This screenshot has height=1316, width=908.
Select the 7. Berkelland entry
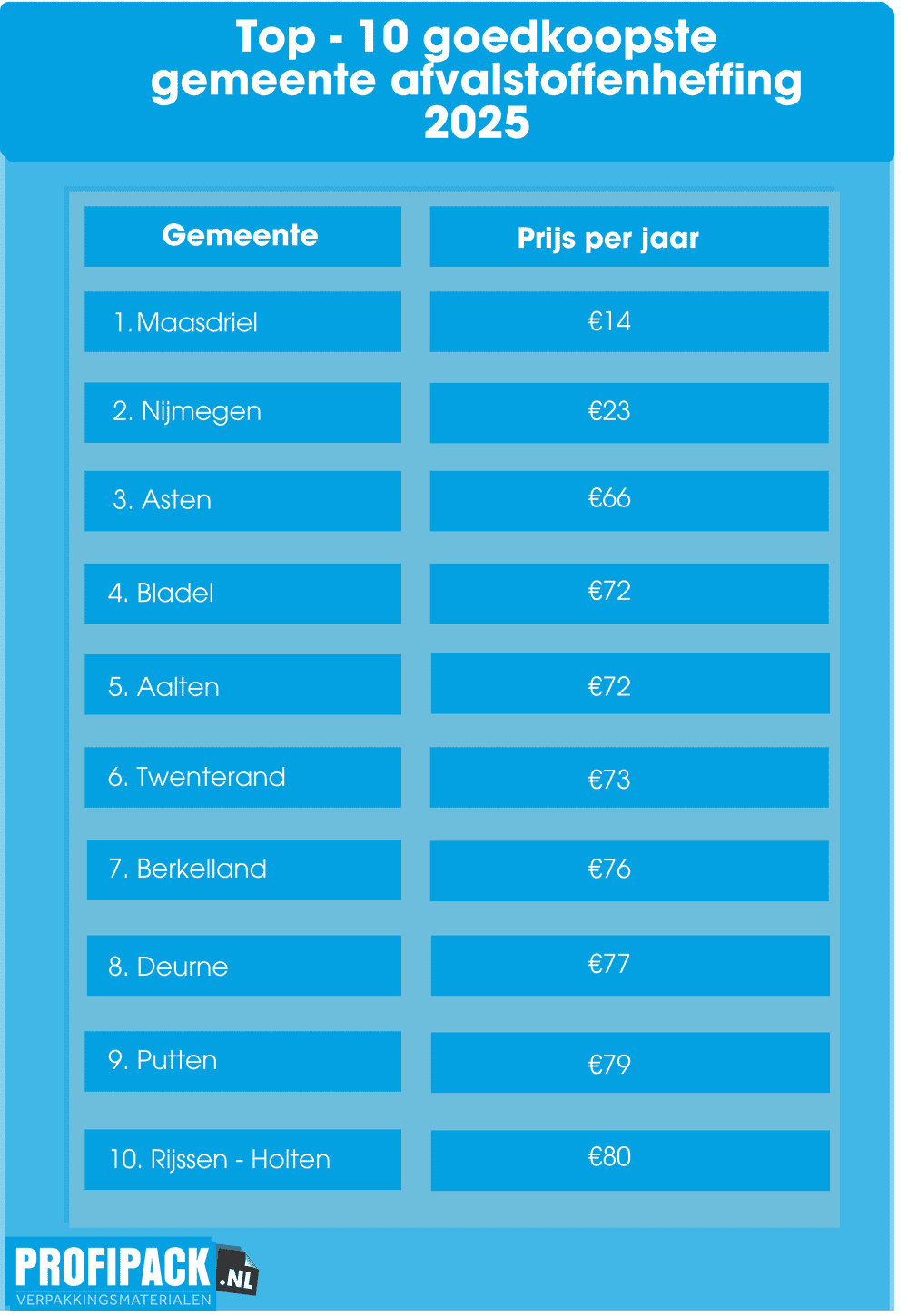244,869
